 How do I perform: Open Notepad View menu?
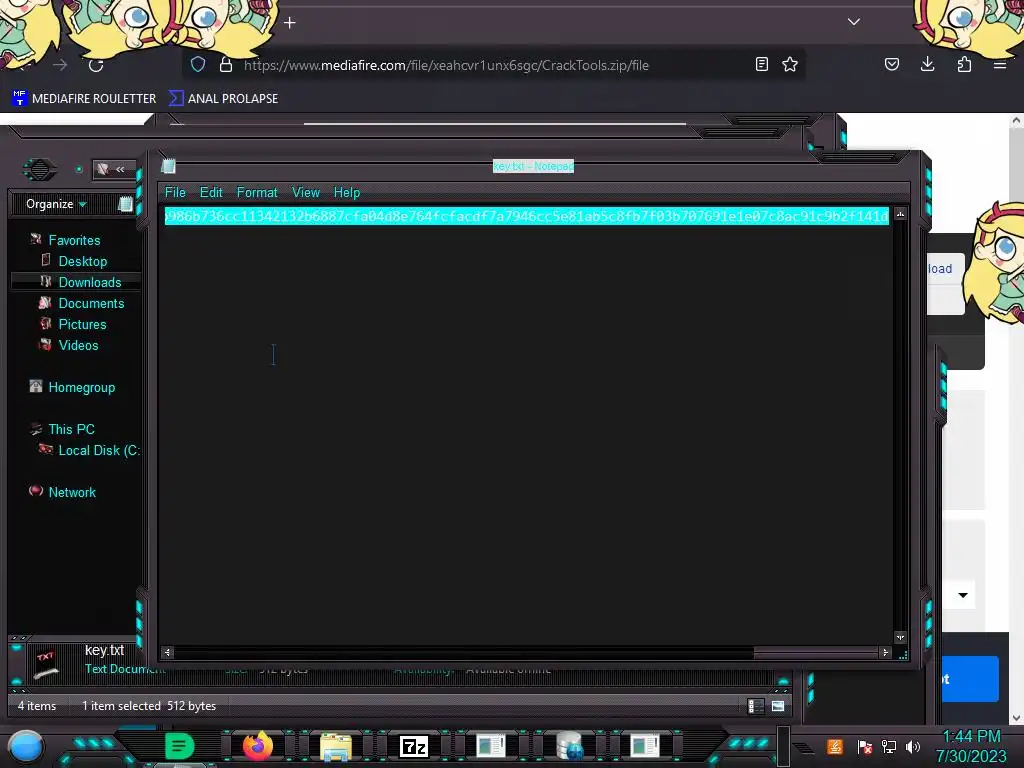(x=306, y=193)
